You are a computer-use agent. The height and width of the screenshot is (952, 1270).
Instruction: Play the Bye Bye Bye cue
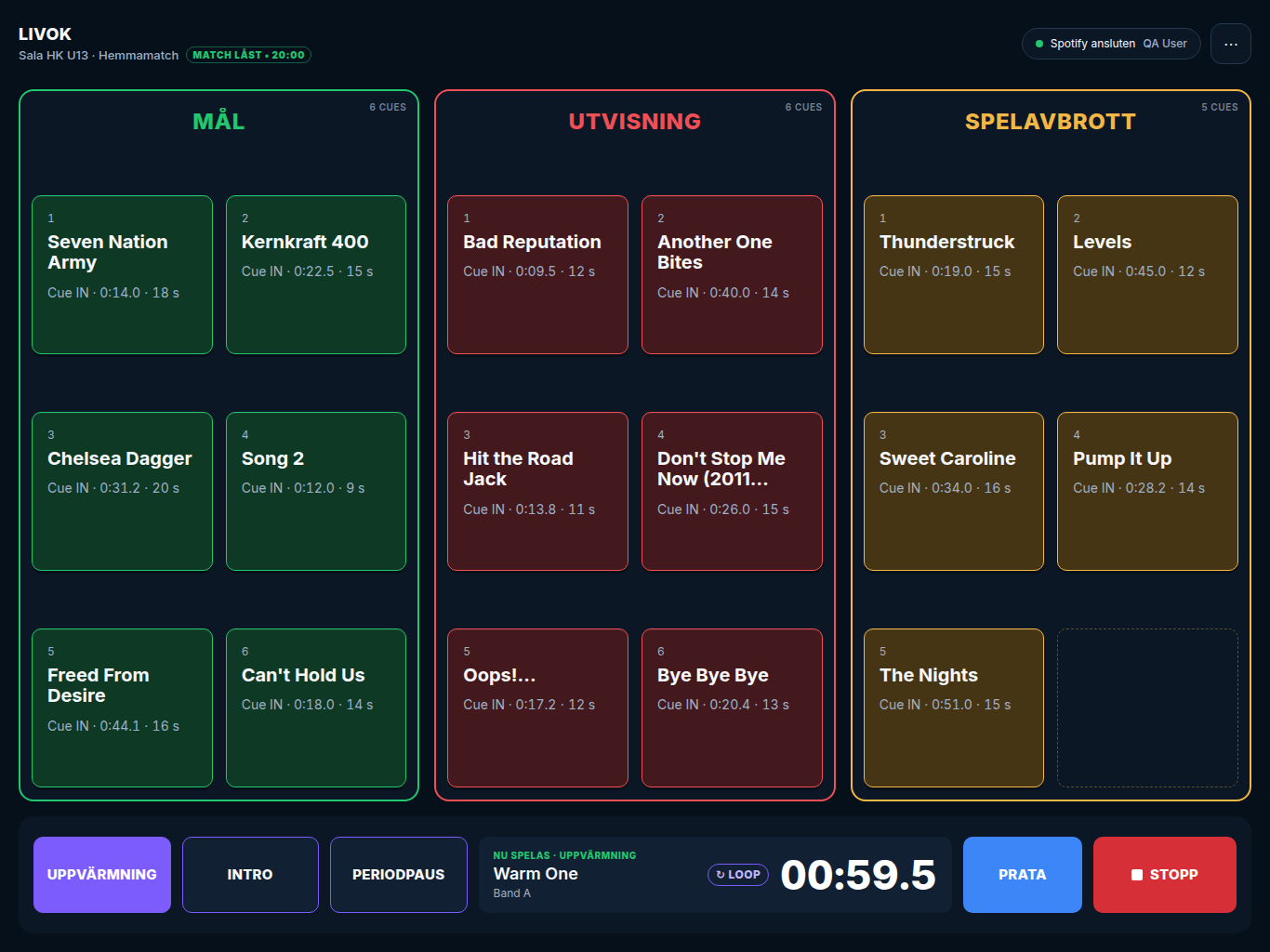pos(732,708)
